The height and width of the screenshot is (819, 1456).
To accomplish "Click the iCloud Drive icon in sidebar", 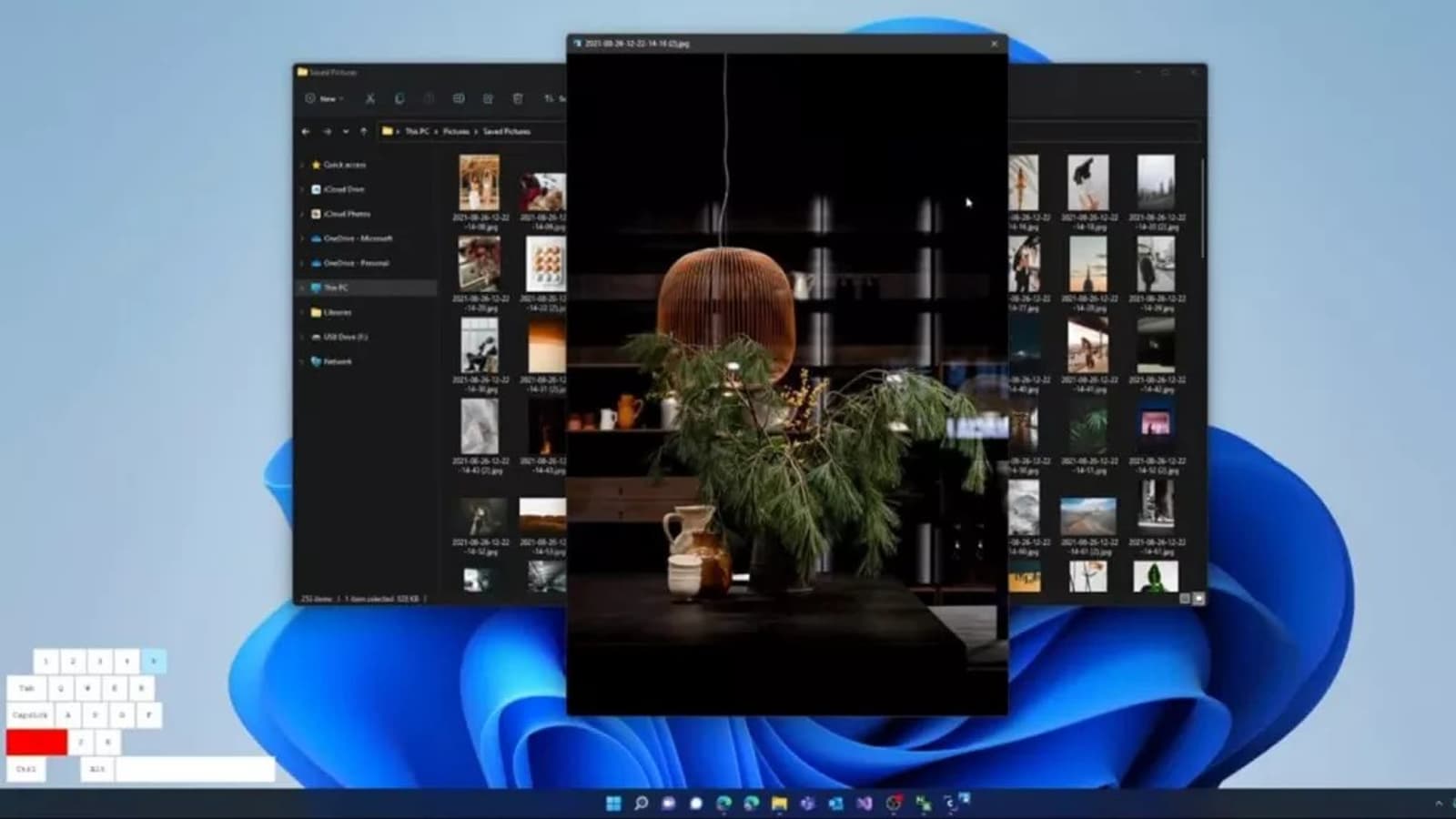I will (x=316, y=189).
